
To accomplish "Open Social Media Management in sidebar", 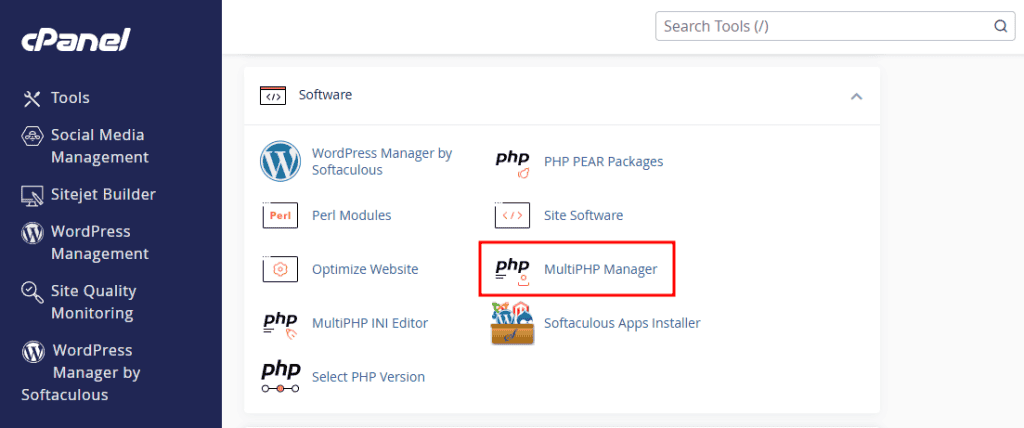I will coord(100,146).
